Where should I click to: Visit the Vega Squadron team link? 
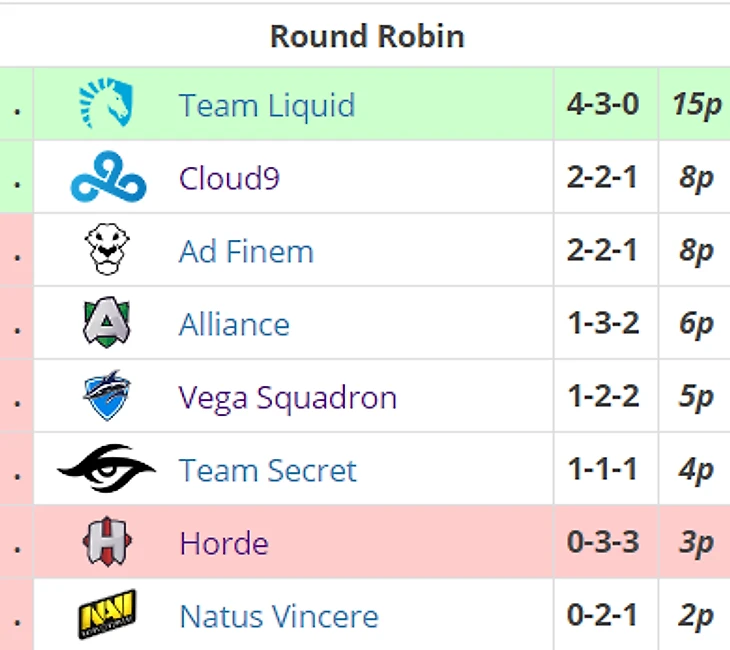pyautogui.click(x=288, y=398)
